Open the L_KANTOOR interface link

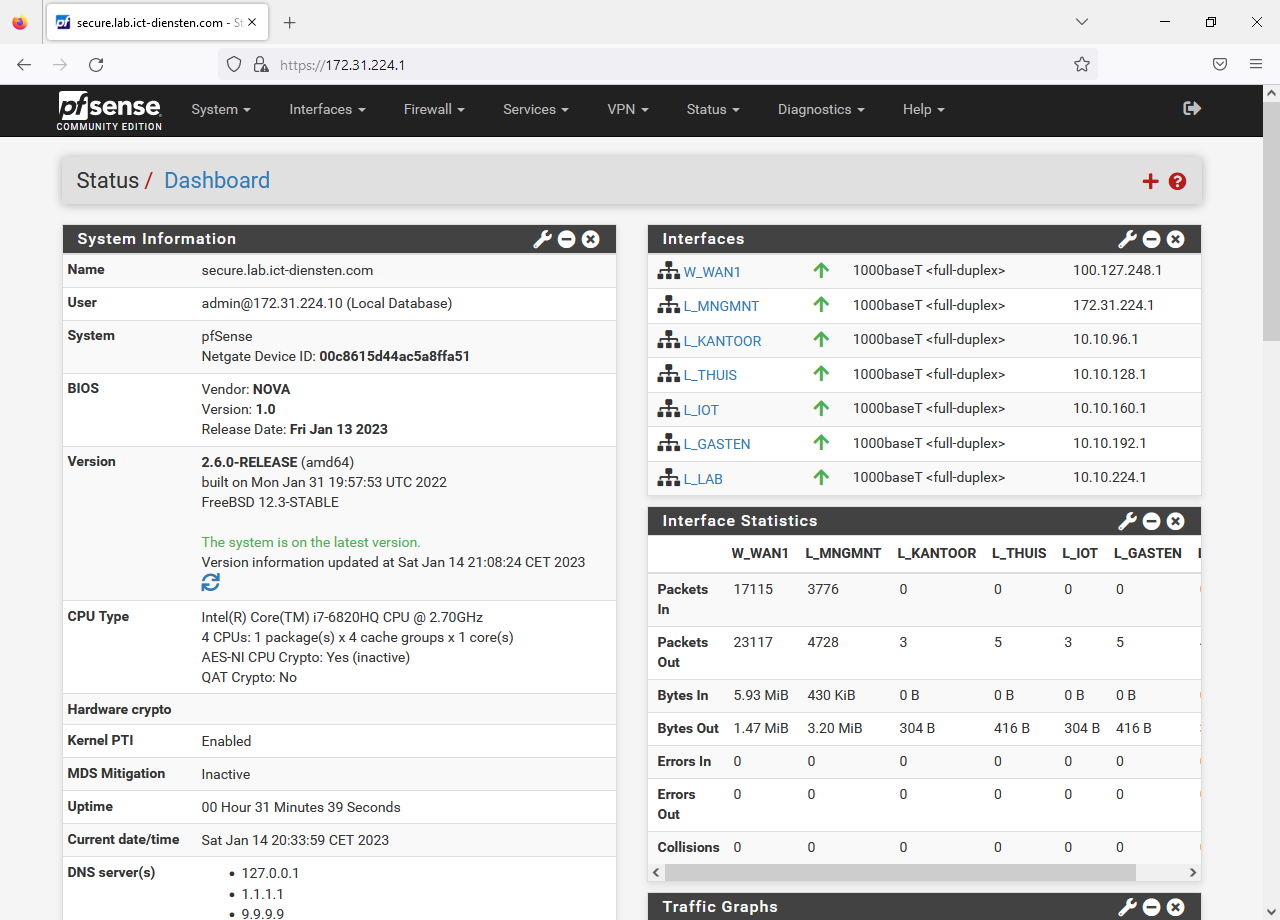pos(722,341)
